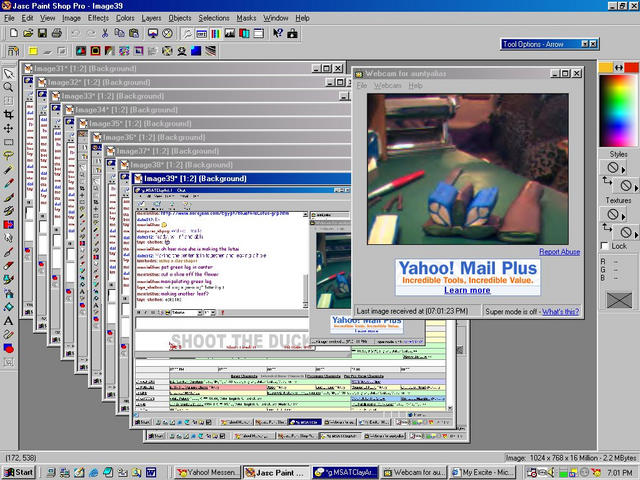Select the Magic Wand tool
This screenshot has height=480, width=640.
point(8,169)
